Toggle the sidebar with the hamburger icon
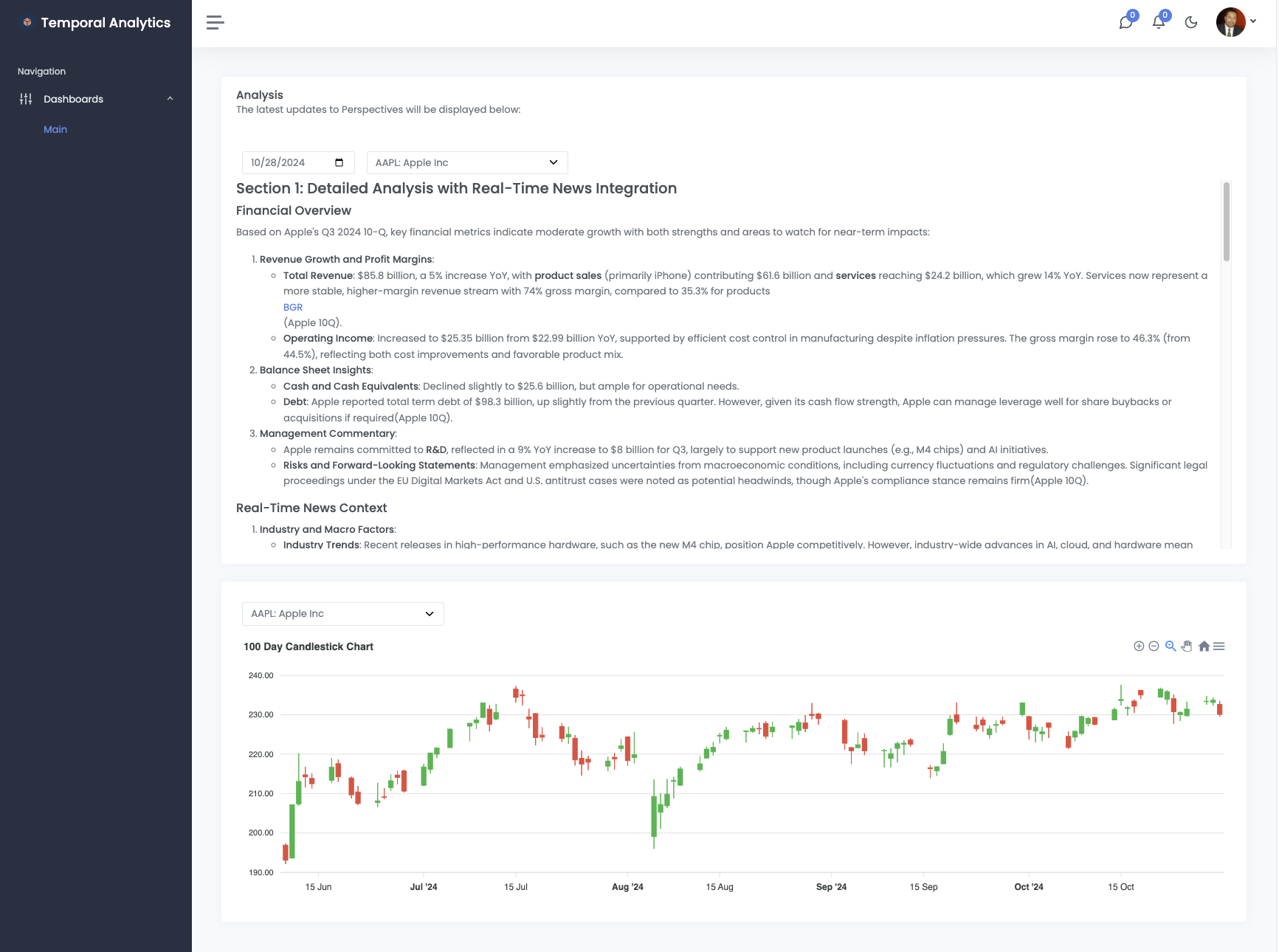 pos(215,23)
